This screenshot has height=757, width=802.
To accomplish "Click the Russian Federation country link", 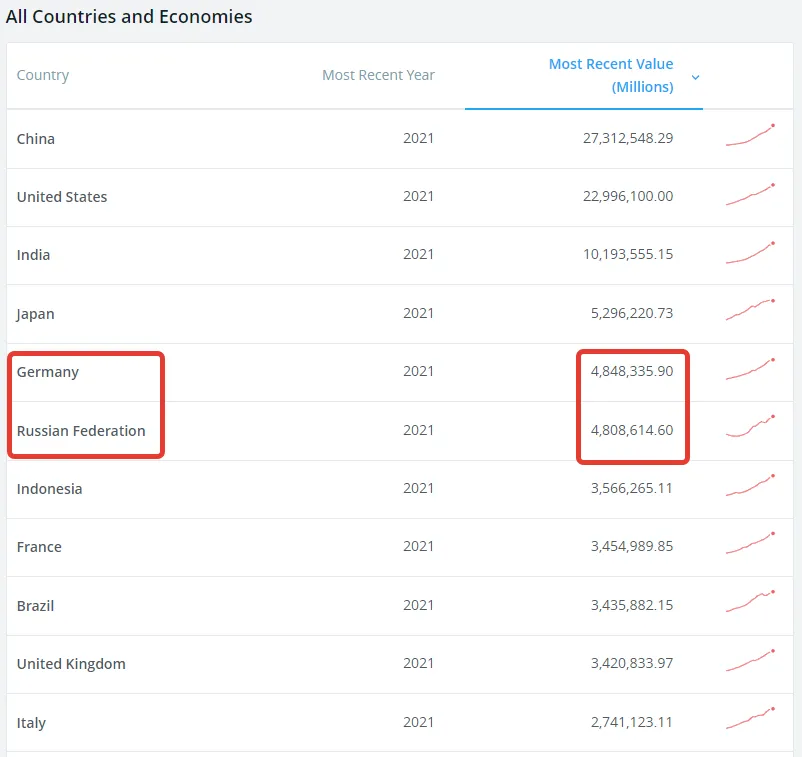I will pos(81,431).
